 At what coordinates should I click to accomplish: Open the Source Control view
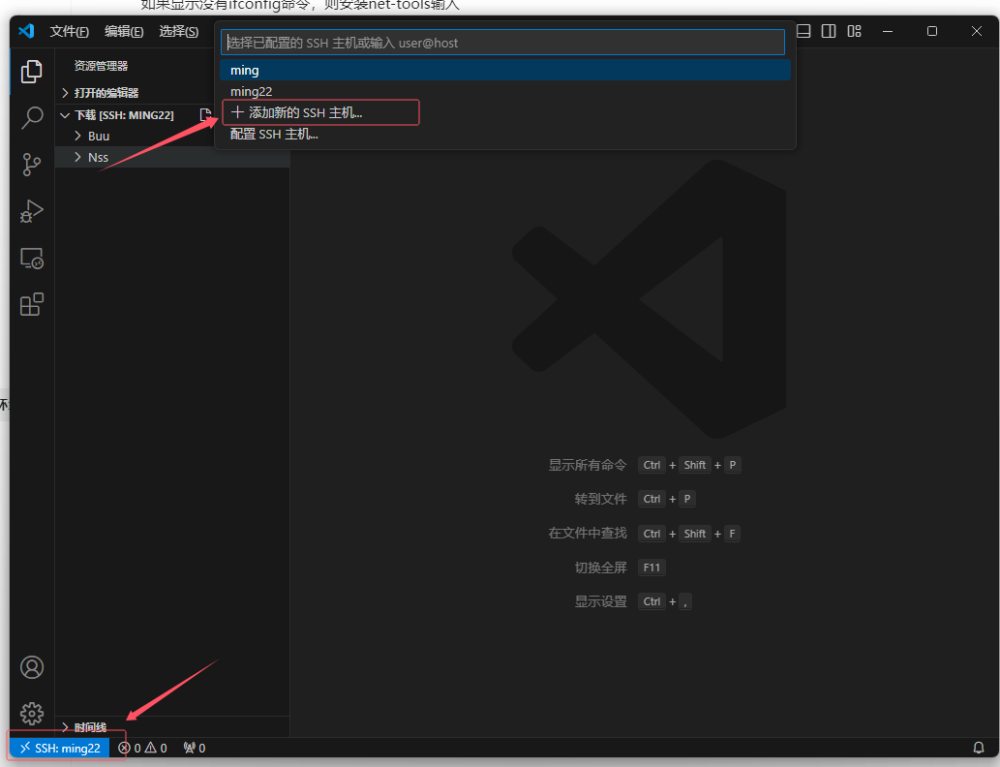point(32,165)
